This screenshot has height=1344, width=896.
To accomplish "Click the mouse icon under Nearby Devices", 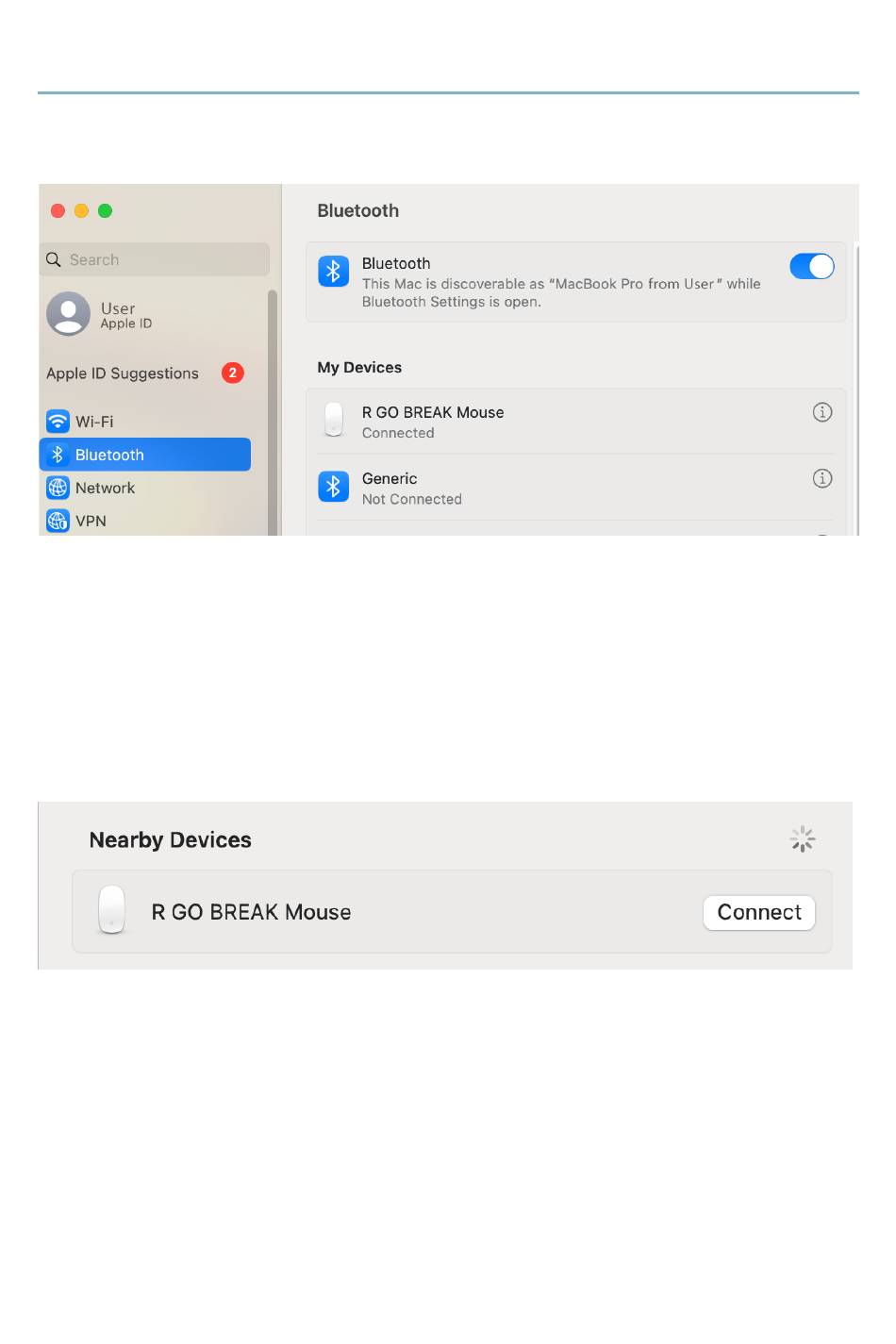I will coord(112,909).
